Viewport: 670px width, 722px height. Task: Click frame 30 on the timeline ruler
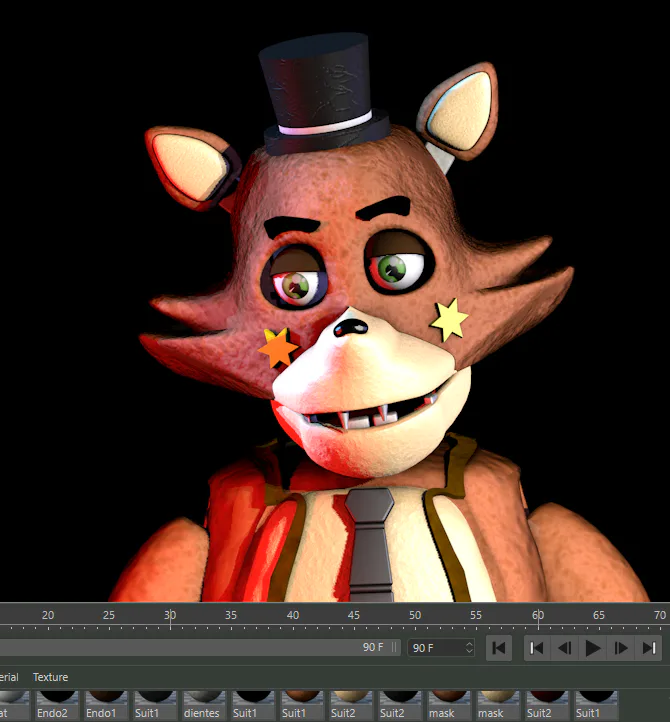coord(170,615)
